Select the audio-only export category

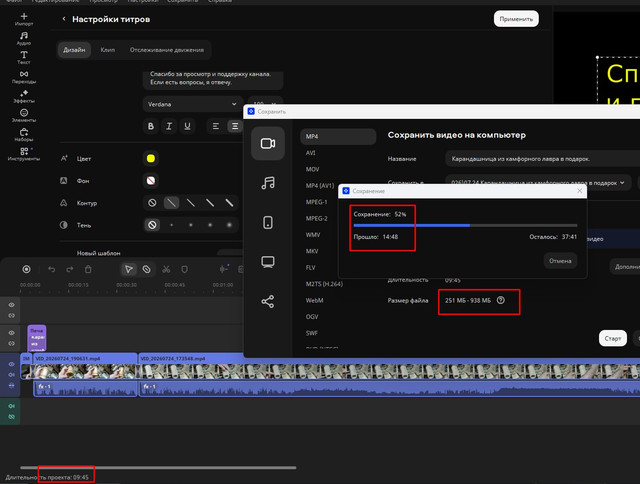[x=268, y=183]
